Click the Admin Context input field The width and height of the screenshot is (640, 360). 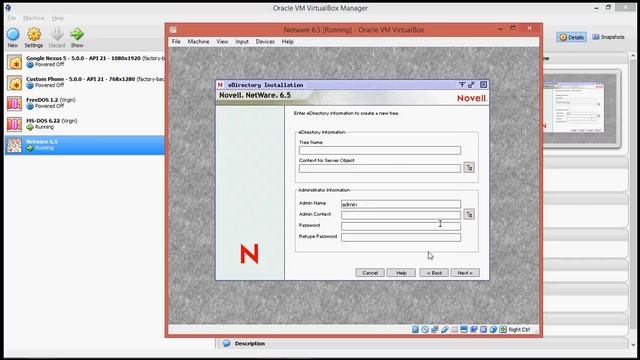pos(401,215)
